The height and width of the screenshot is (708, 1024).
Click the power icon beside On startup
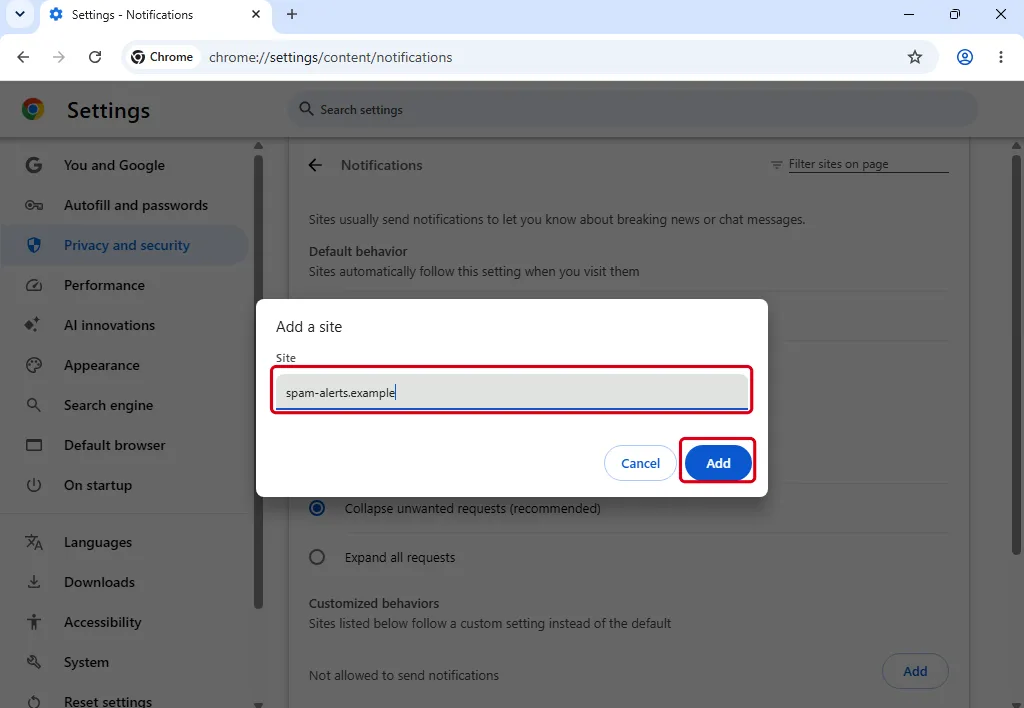tap(33, 485)
